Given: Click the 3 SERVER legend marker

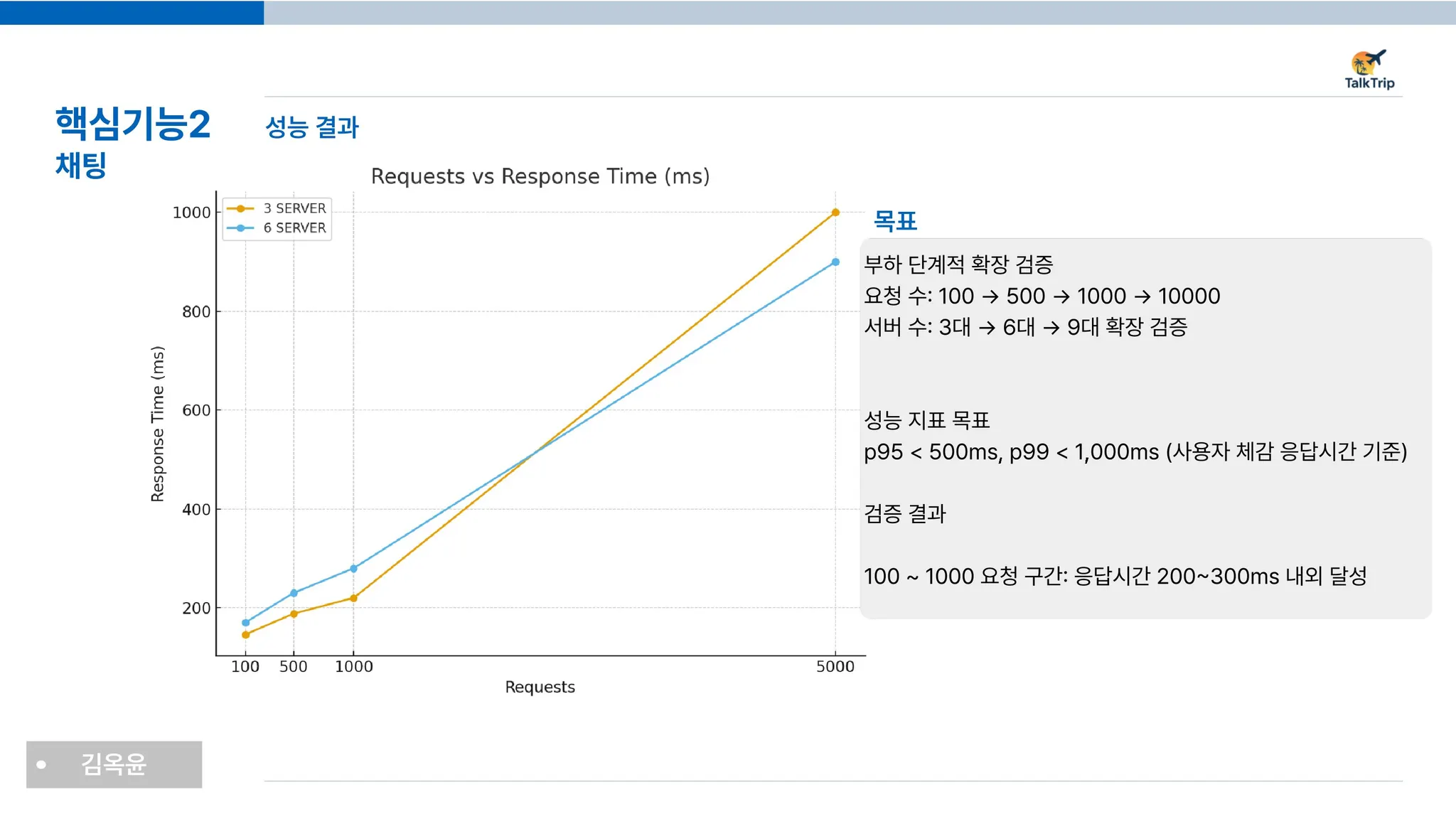Looking at the screenshot, I should coord(240,208).
